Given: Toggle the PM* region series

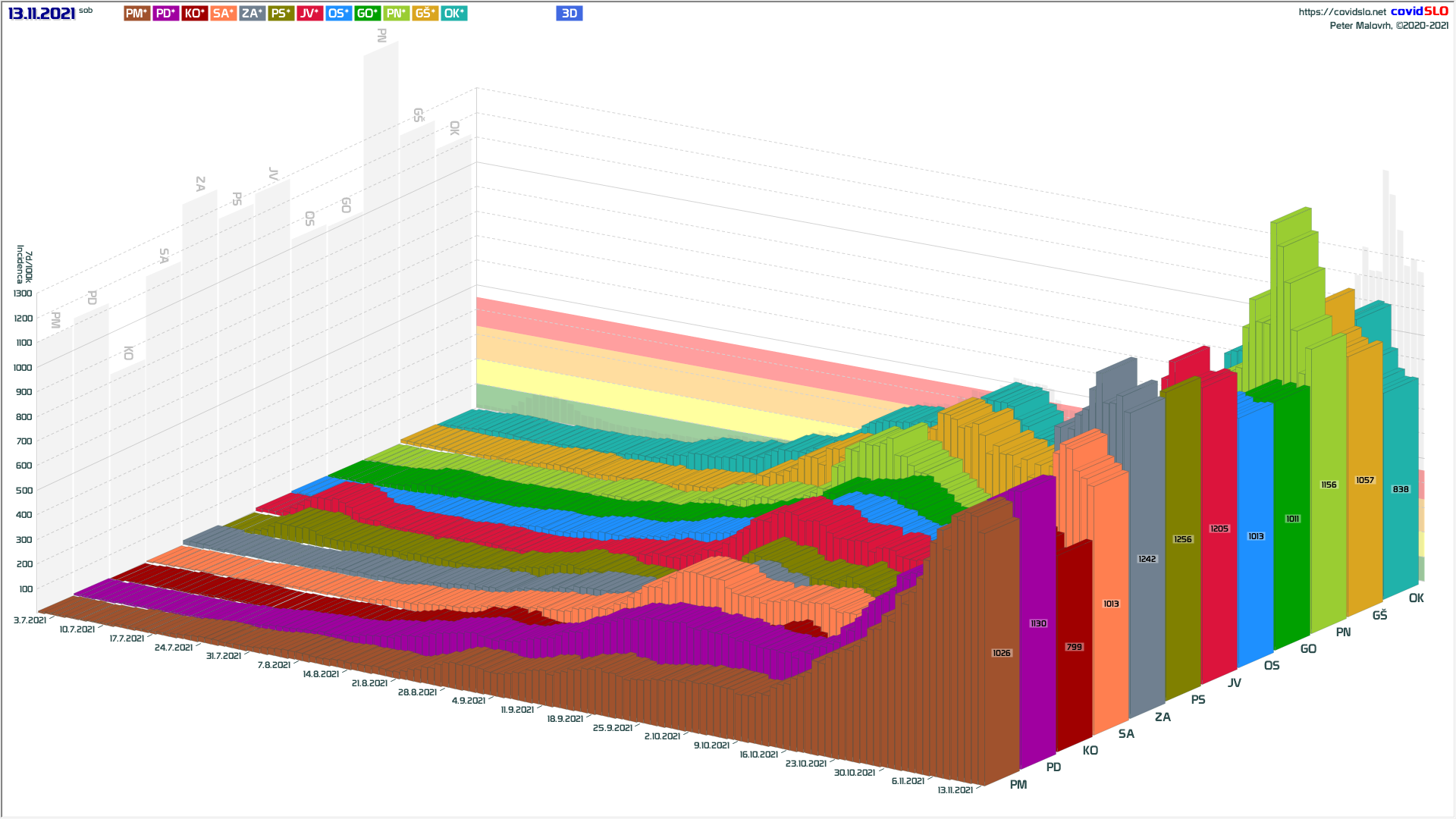Looking at the screenshot, I should 136,14.
